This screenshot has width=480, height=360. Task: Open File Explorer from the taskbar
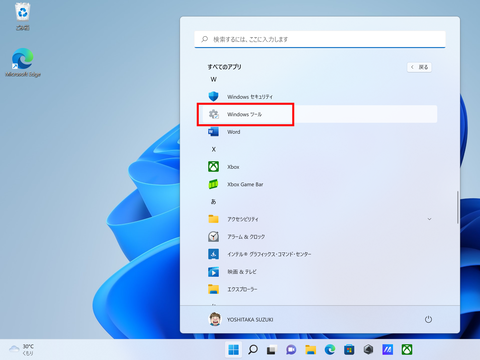click(310, 349)
